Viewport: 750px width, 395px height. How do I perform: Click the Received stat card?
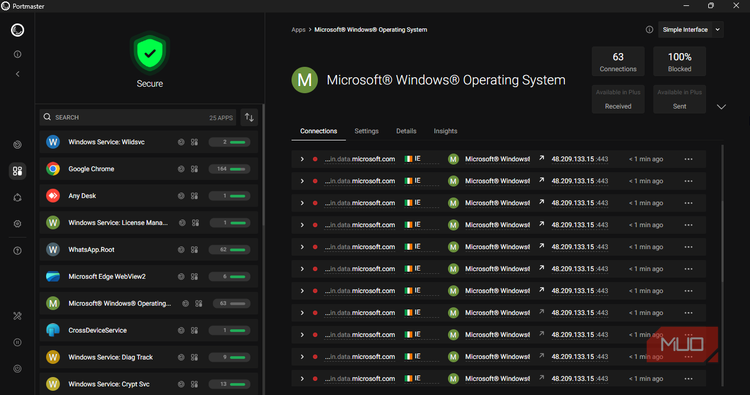(x=618, y=99)
